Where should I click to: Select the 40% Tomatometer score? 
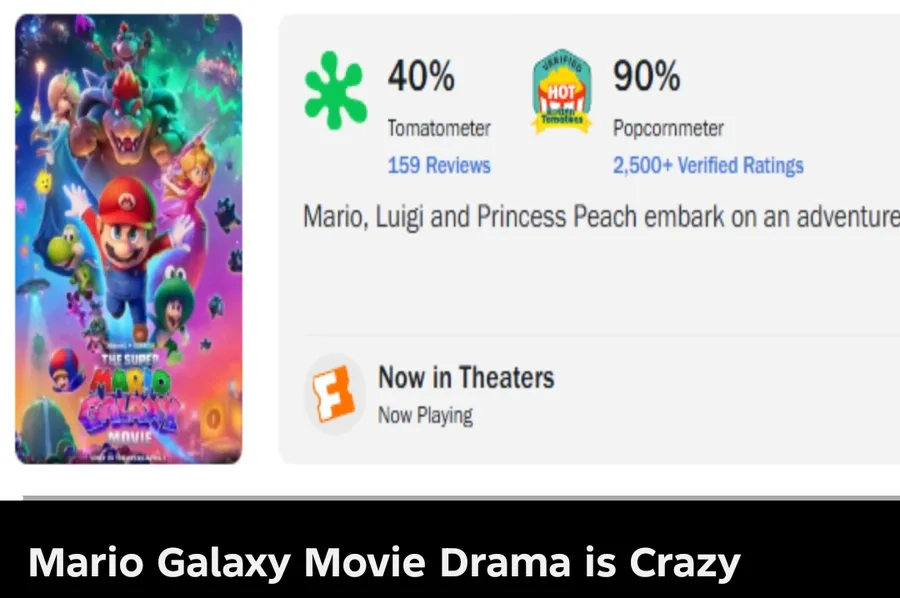421,76
